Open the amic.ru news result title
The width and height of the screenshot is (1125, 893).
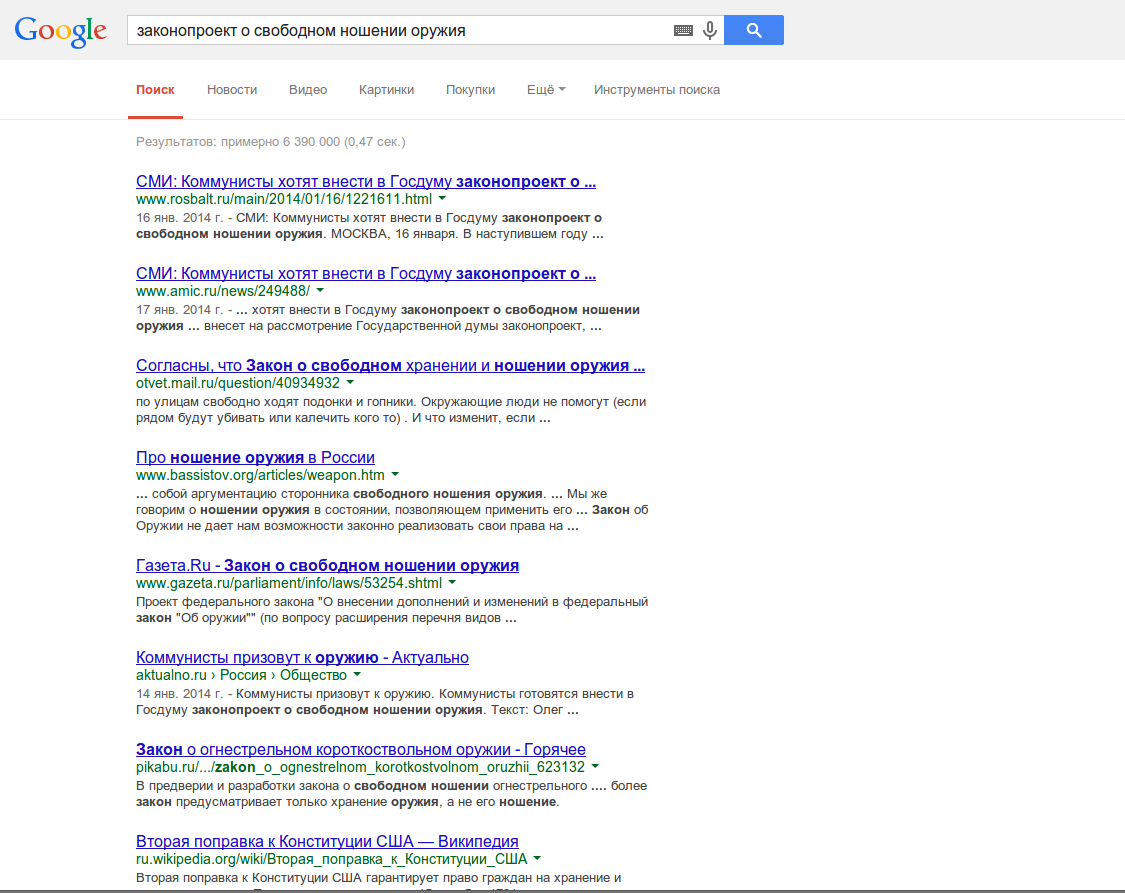coord(366,273)
